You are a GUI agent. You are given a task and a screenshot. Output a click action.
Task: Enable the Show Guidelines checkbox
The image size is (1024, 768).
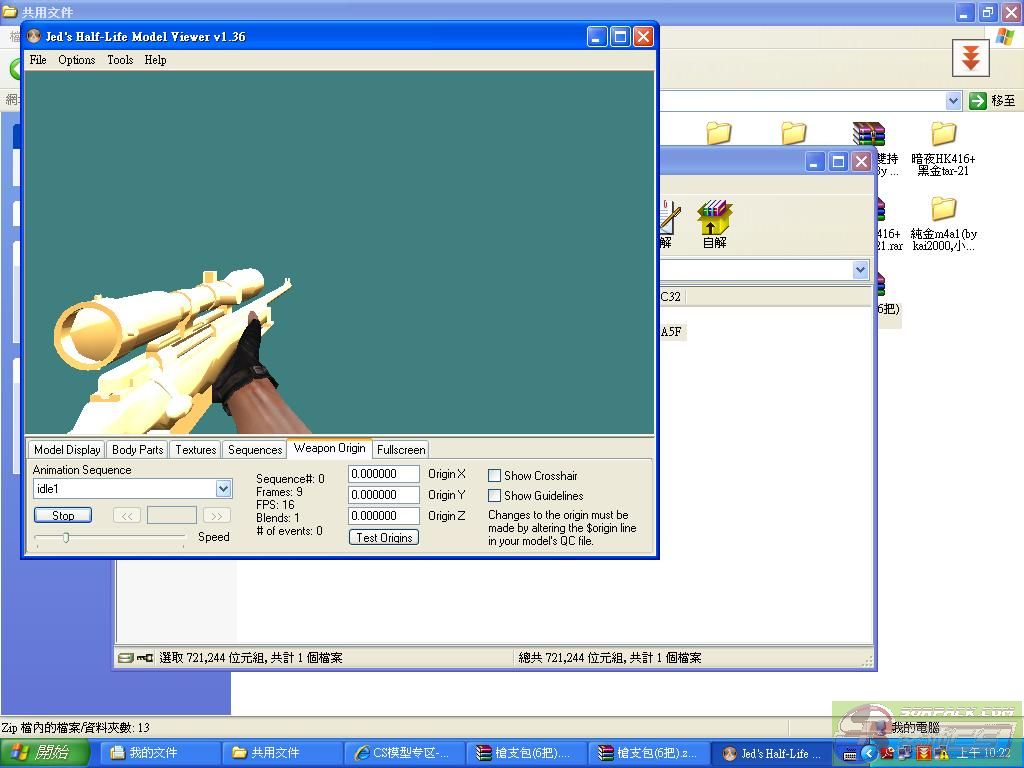(x=494, y=496)
